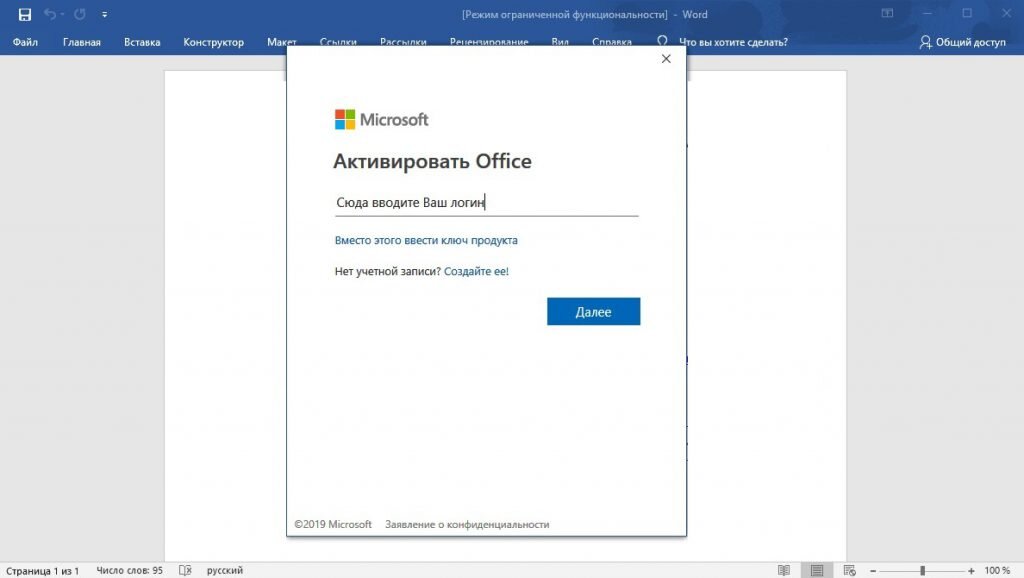1024x578 pixels.
Task: Click the lightbulb Tell Me icon
Action: pos(662,41)
